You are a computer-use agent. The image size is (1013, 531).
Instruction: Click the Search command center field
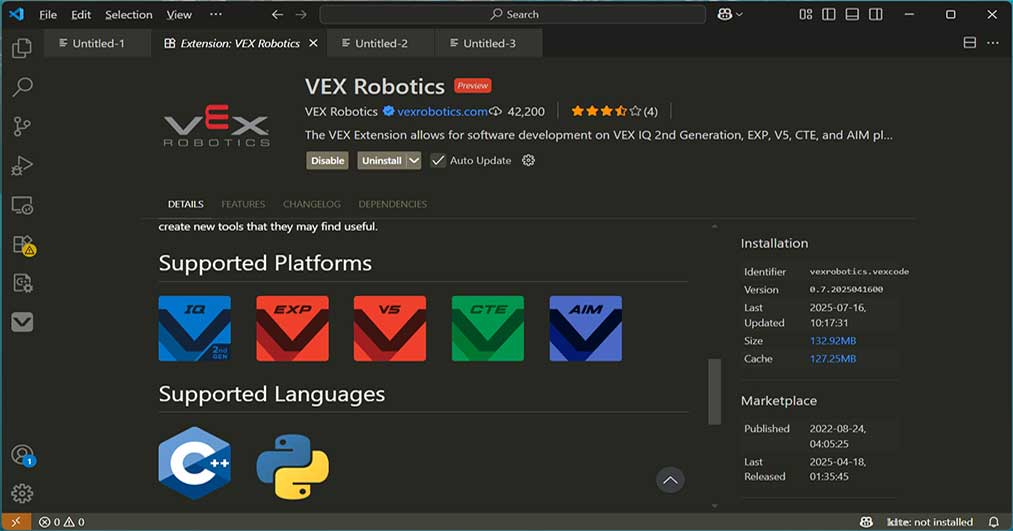pyautogui.click(x=513, y=14)
